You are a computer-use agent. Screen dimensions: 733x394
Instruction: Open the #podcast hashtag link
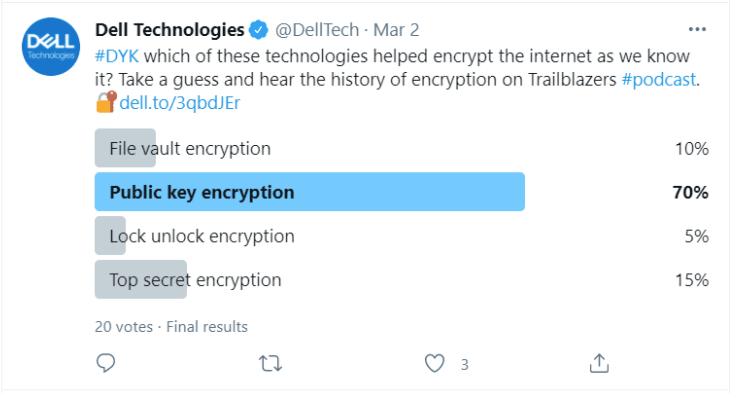[x=659, y=79]
